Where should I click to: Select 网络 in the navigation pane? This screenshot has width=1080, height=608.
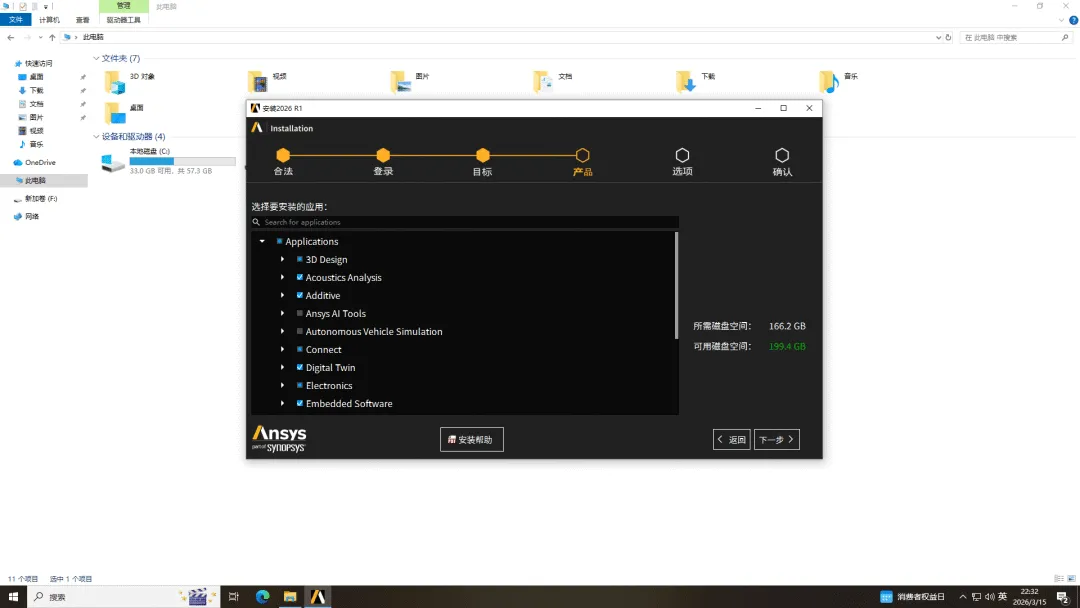pyautogui.click(x=32, y=216)
